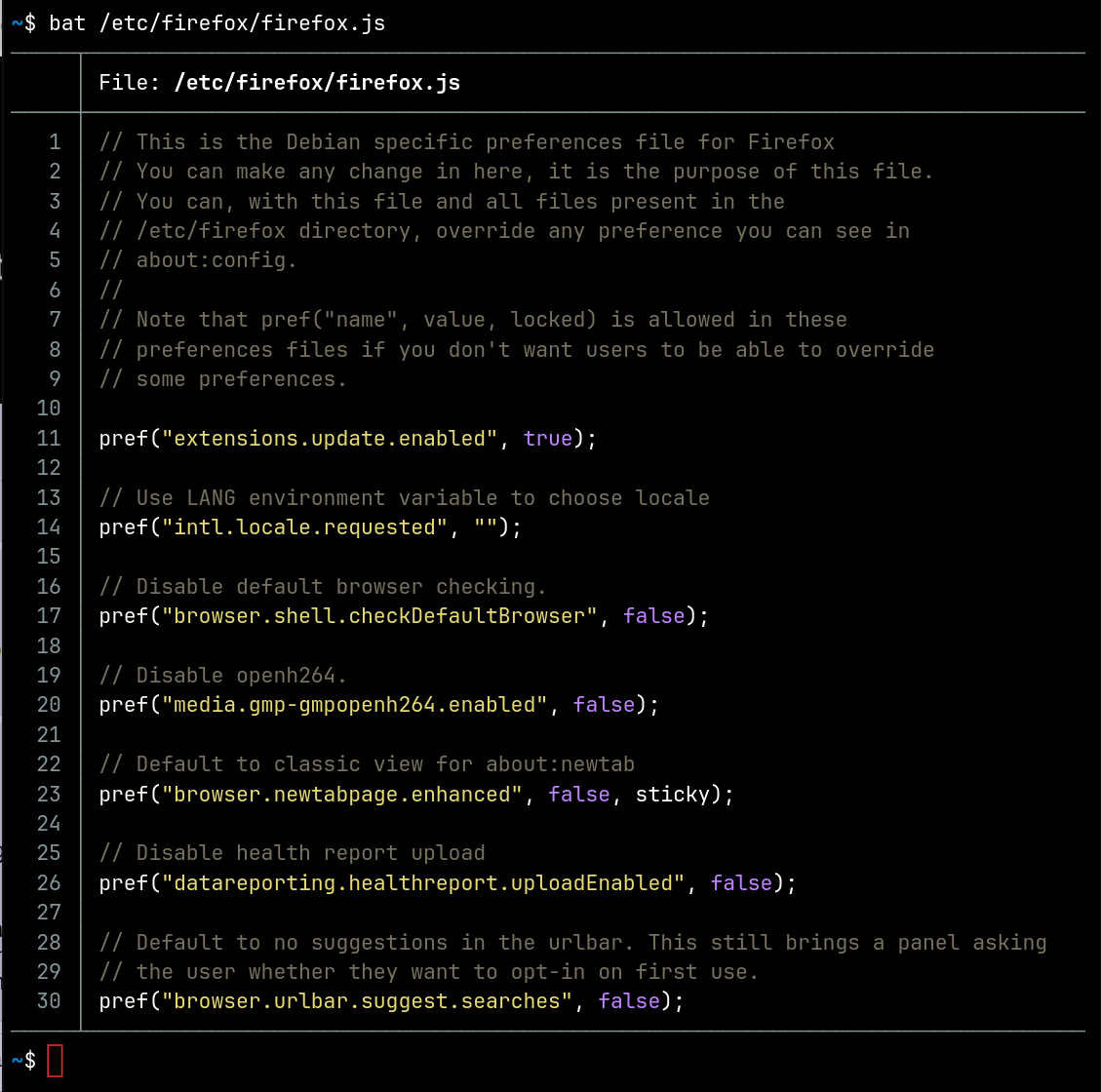Click the string "browser.shell.checkDefaultBrowser"

379,616
